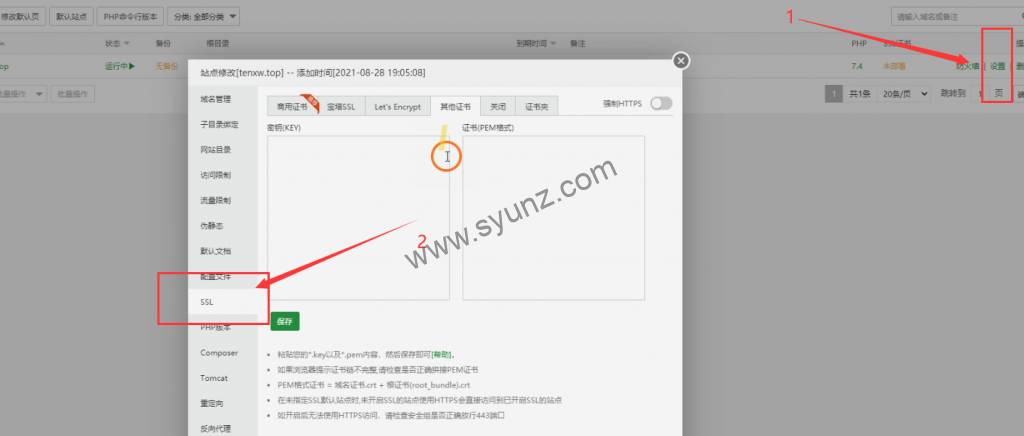Click into the 证书(PEM格式) text area
The image size is (1024, 436).
tap(554, 218)
